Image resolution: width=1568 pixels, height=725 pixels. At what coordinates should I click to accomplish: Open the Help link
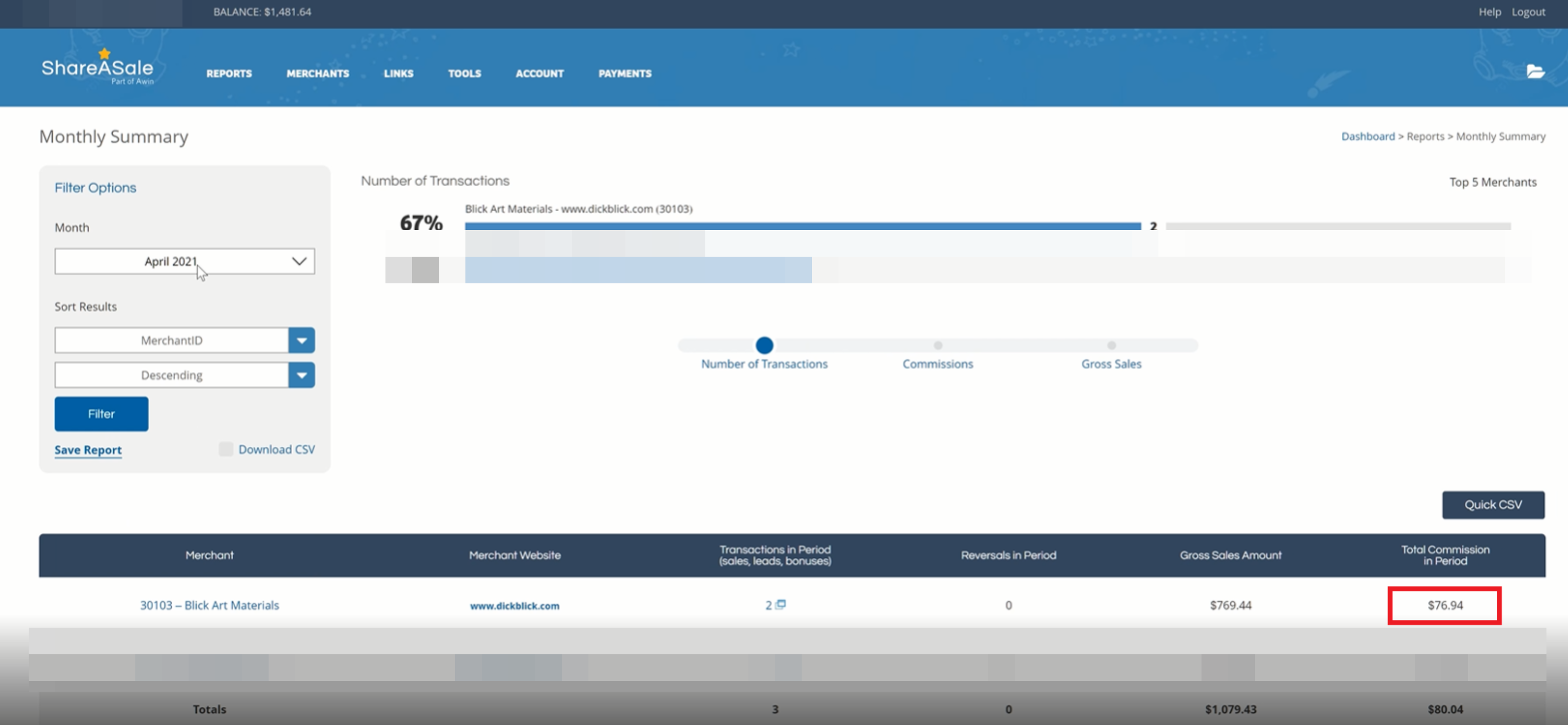(1490, 12)
